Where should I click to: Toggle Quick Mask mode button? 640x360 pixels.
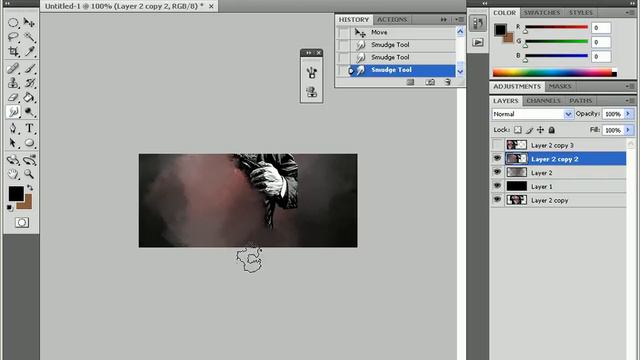pos(22,222)
